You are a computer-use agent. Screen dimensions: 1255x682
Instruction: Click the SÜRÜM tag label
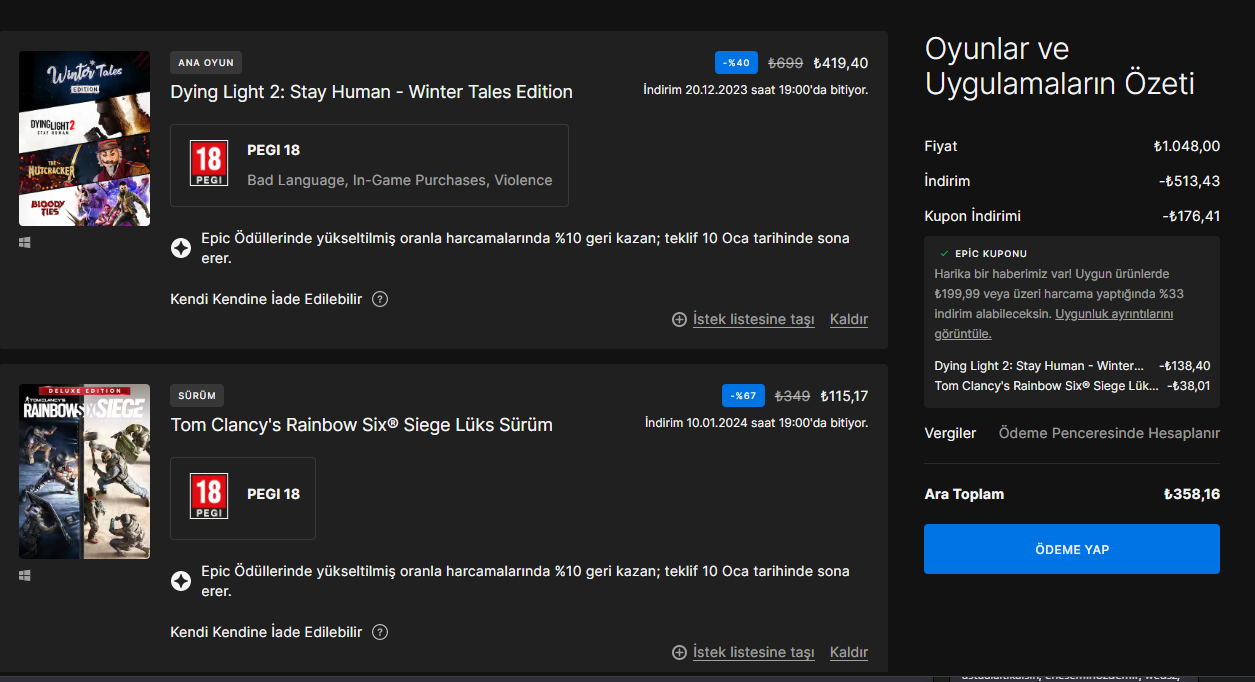(197, 395)
